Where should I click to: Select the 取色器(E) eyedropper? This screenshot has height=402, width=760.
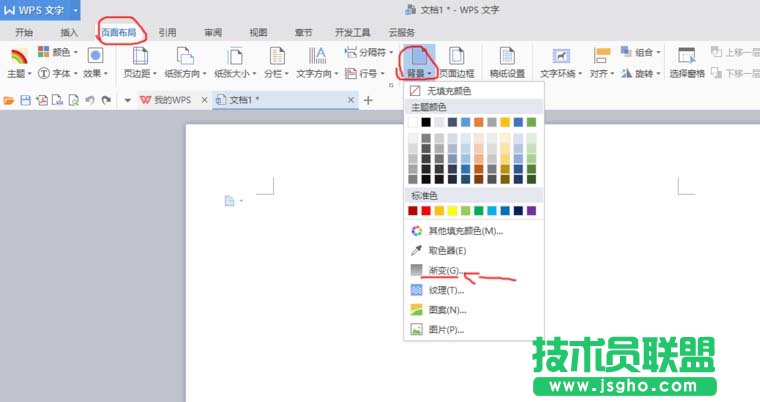click(x=474, y=251)
